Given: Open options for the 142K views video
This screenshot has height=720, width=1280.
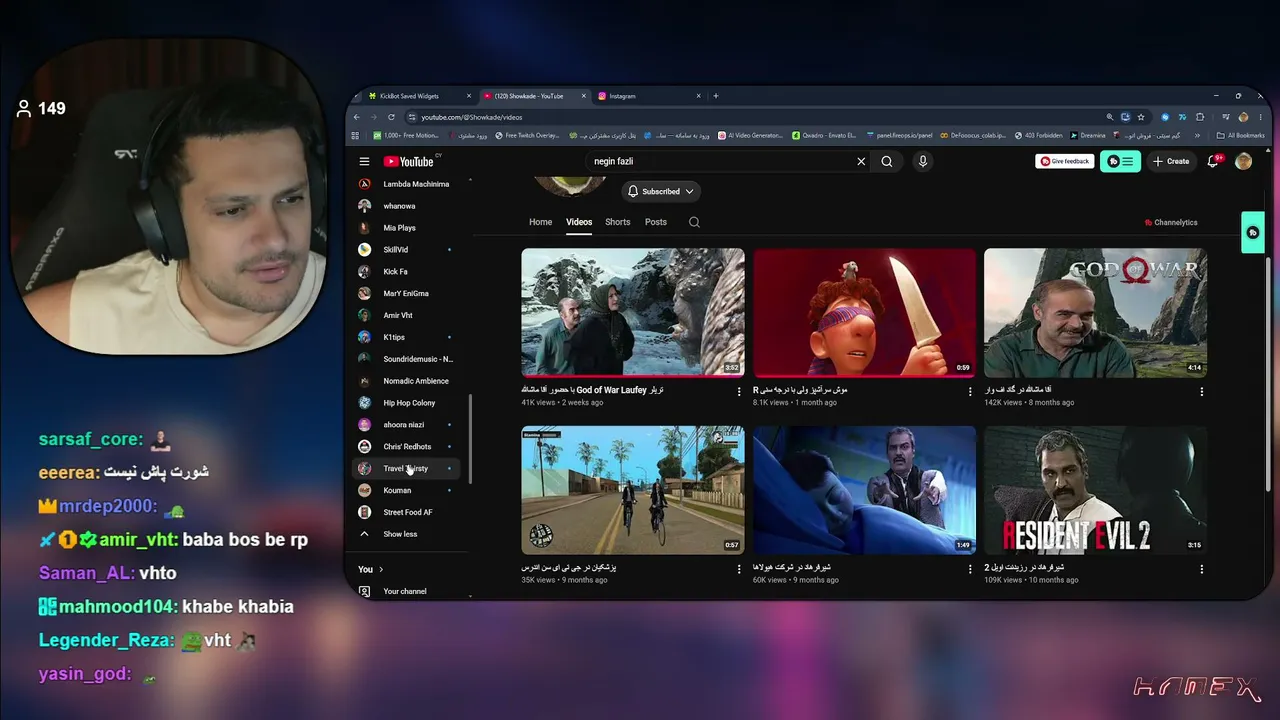Looking at the screenshot, I should (1201, 391).
